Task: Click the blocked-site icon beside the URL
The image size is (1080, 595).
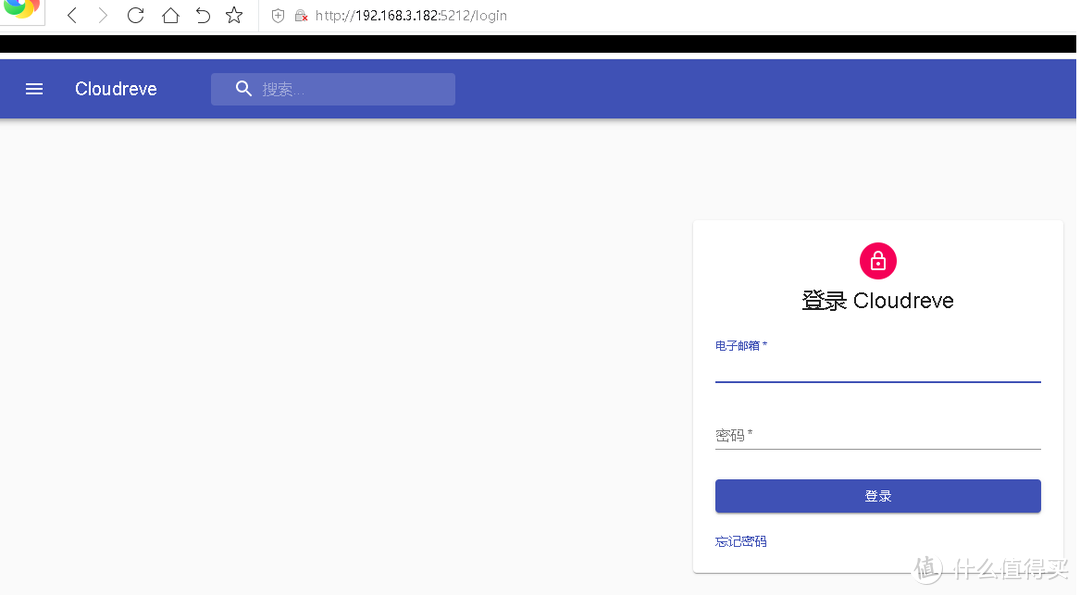Action: click(x=300, y=15)
